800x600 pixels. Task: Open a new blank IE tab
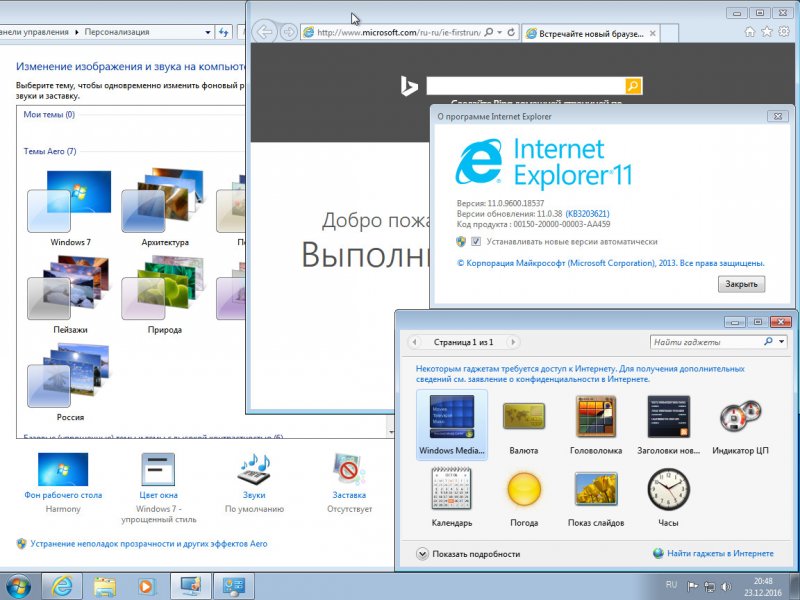click(669, 34)
